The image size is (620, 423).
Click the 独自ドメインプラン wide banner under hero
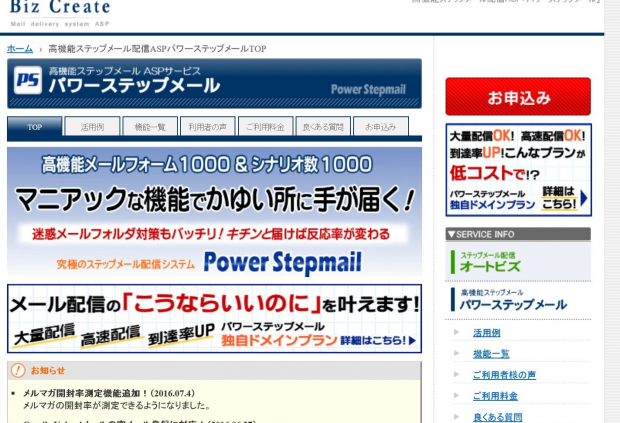(214, 319)
